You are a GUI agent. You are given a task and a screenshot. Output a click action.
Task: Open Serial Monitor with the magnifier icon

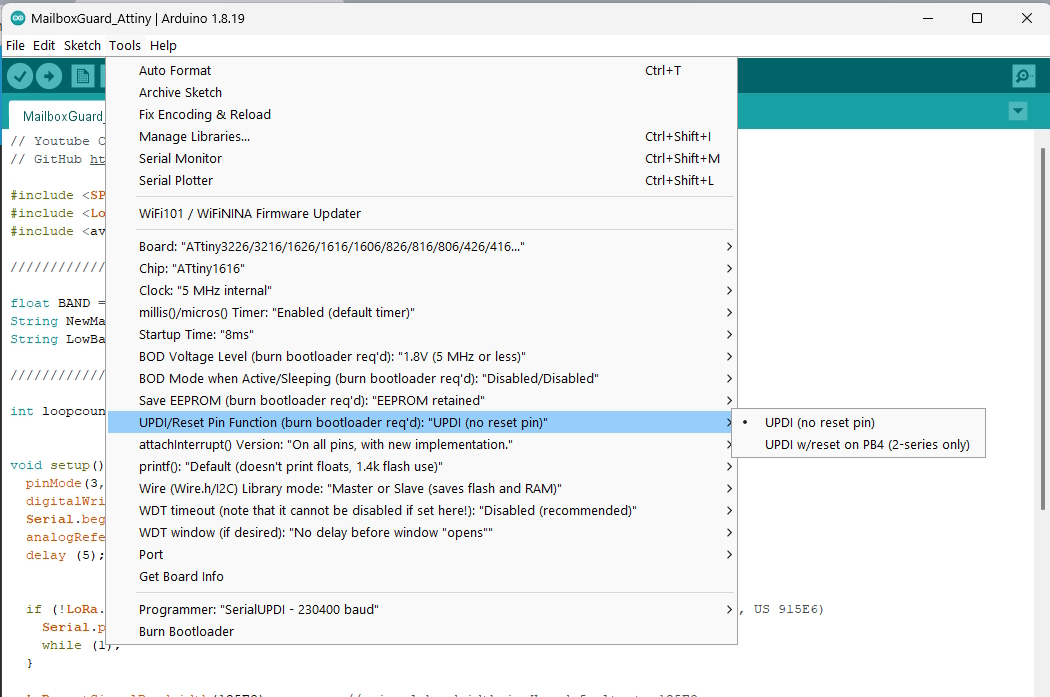(x=1022, y=75)
